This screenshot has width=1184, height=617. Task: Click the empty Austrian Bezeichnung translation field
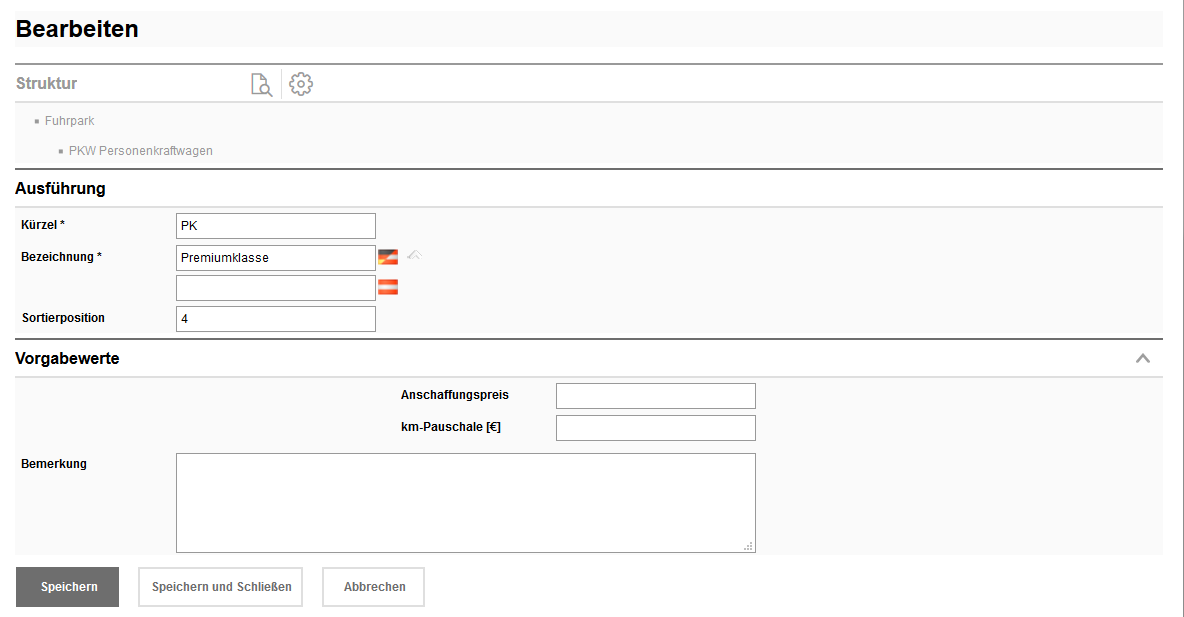[276, 288]
